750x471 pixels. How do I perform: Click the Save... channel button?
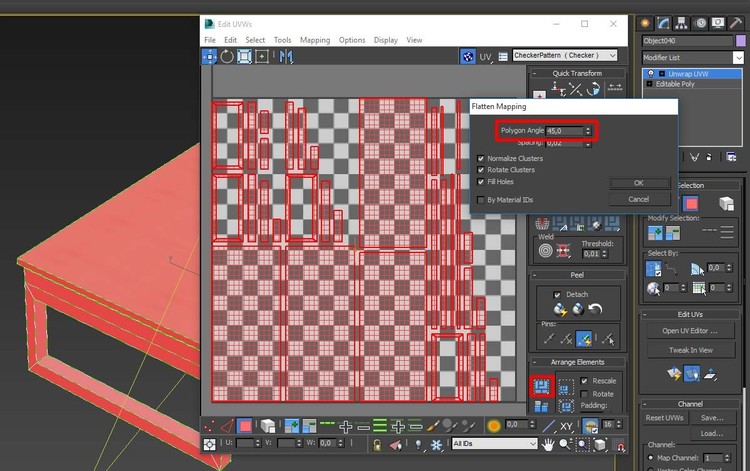712,418
